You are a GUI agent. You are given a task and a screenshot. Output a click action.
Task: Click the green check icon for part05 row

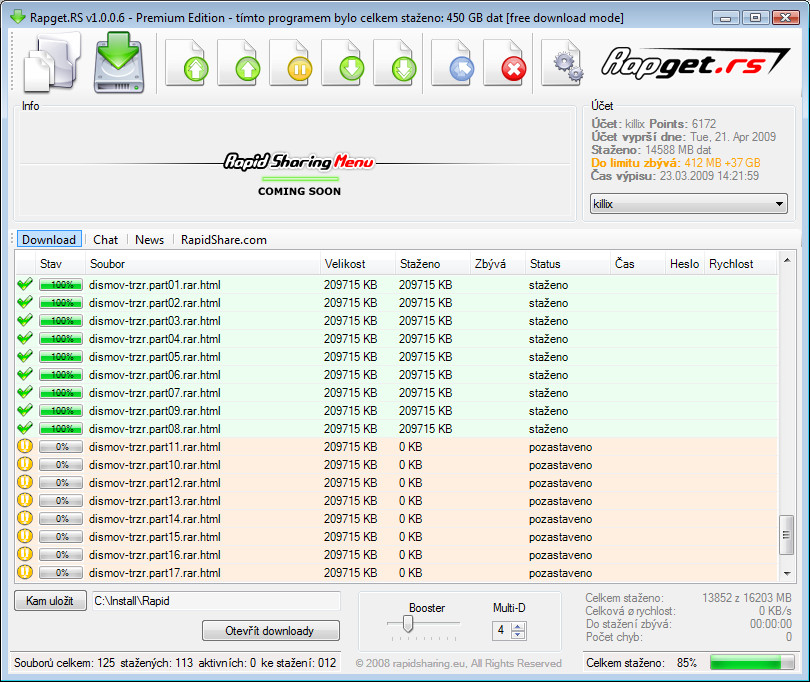coord(25,356)
